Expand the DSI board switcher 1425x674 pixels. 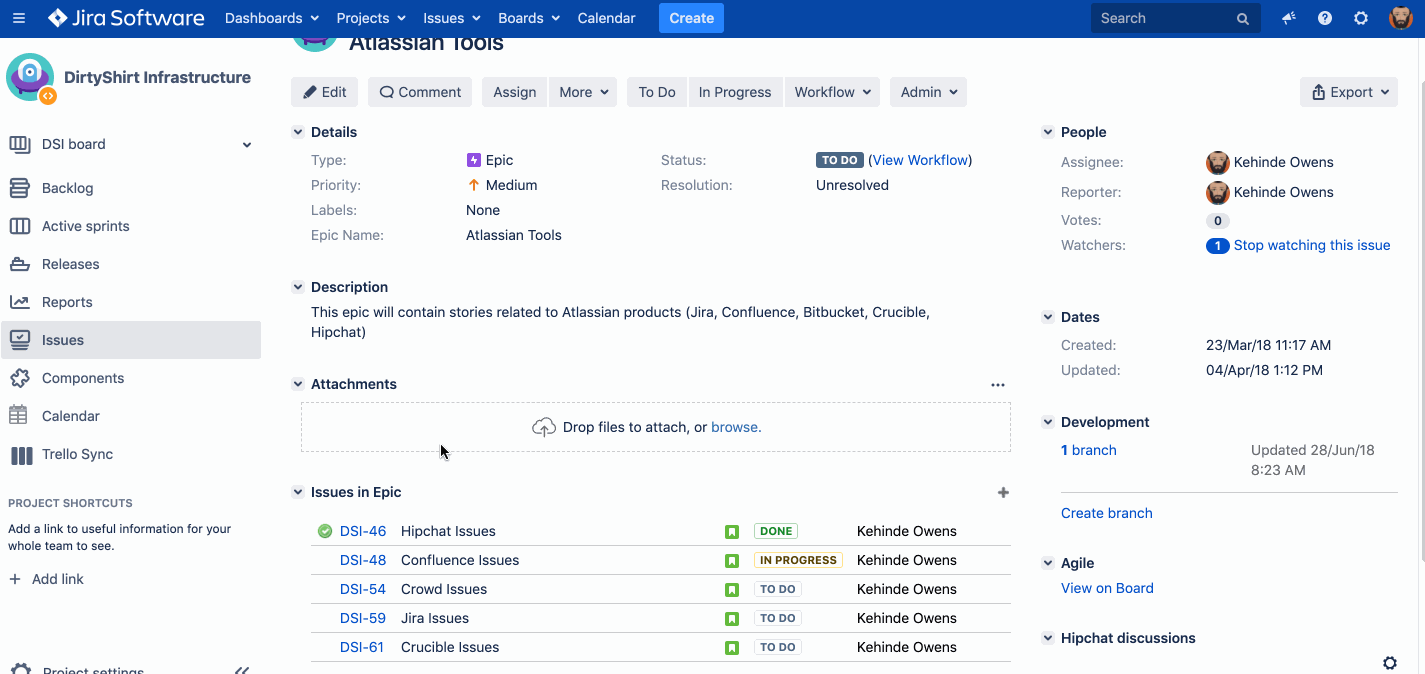(x=247, y=145)
